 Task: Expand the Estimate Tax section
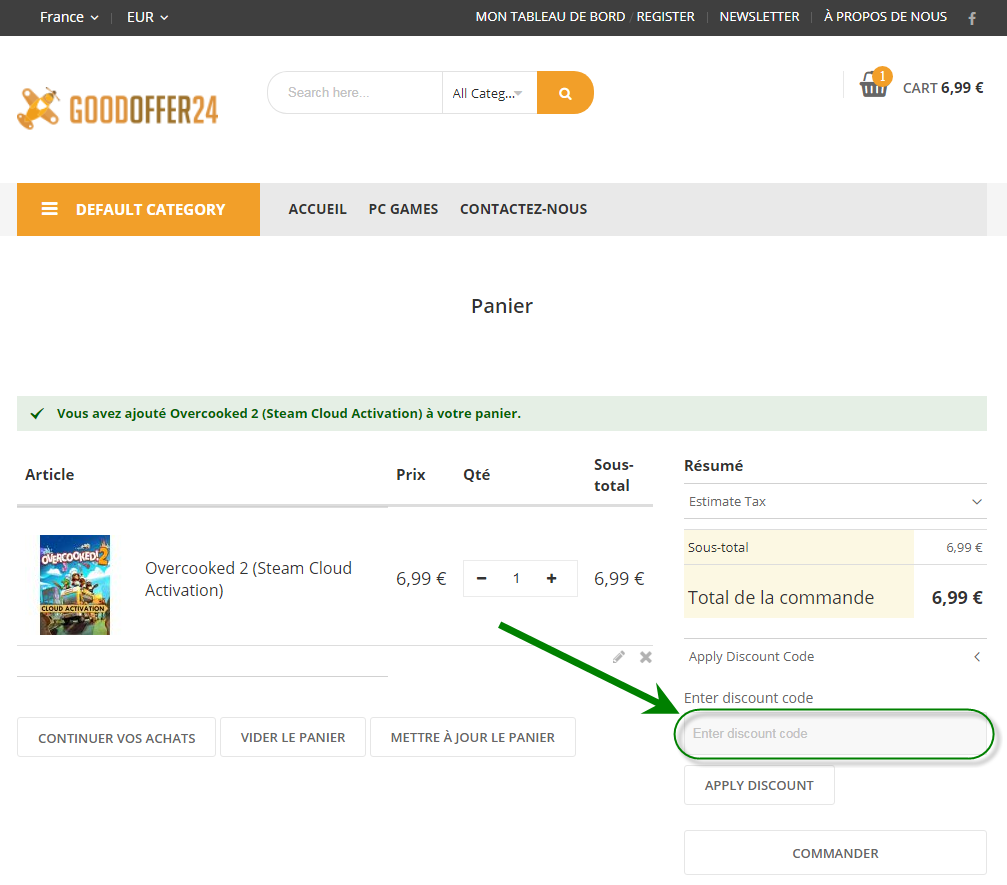835,501
